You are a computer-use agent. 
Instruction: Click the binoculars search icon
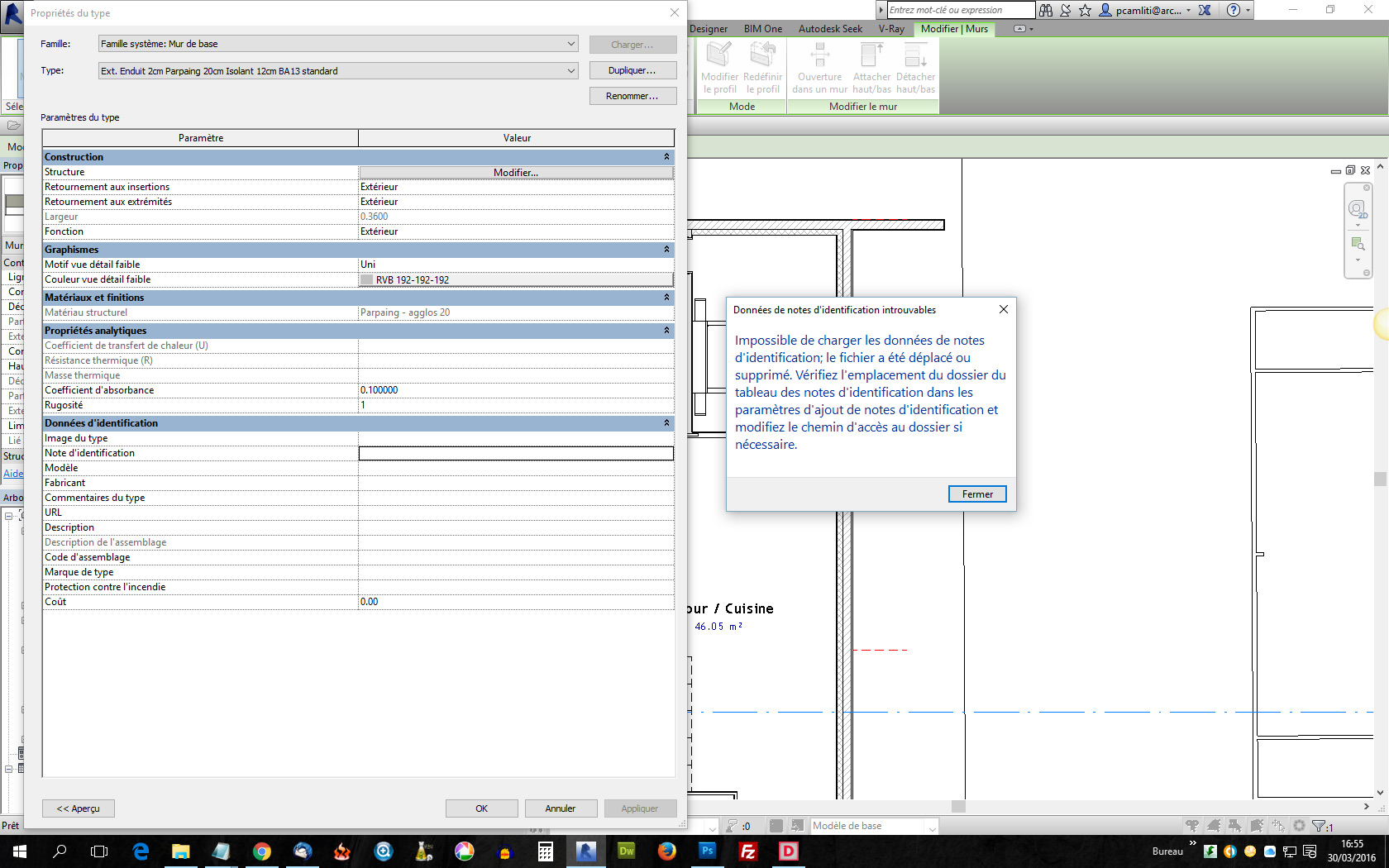pos(1046,10)
